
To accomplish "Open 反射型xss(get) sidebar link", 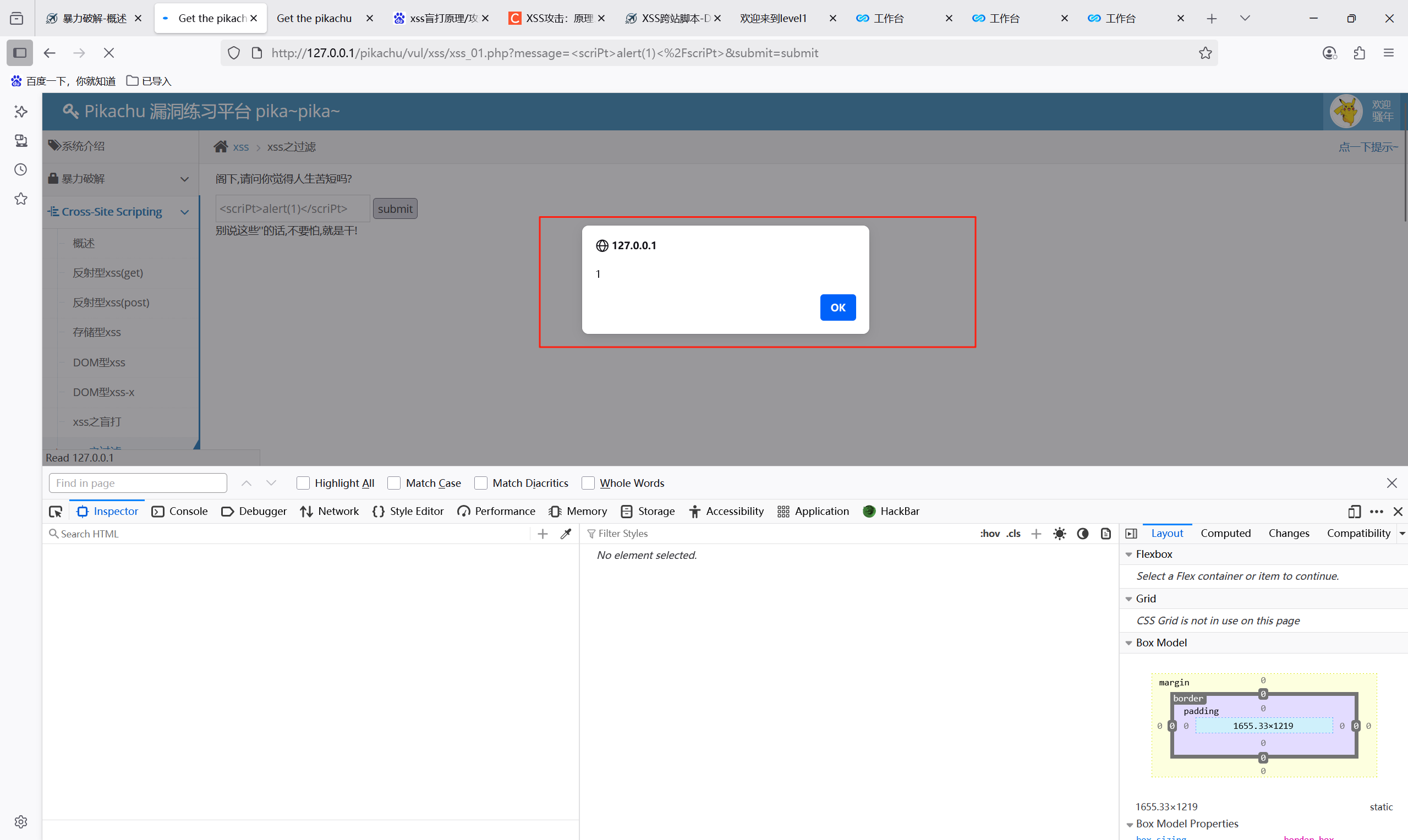I will [108, 273].
